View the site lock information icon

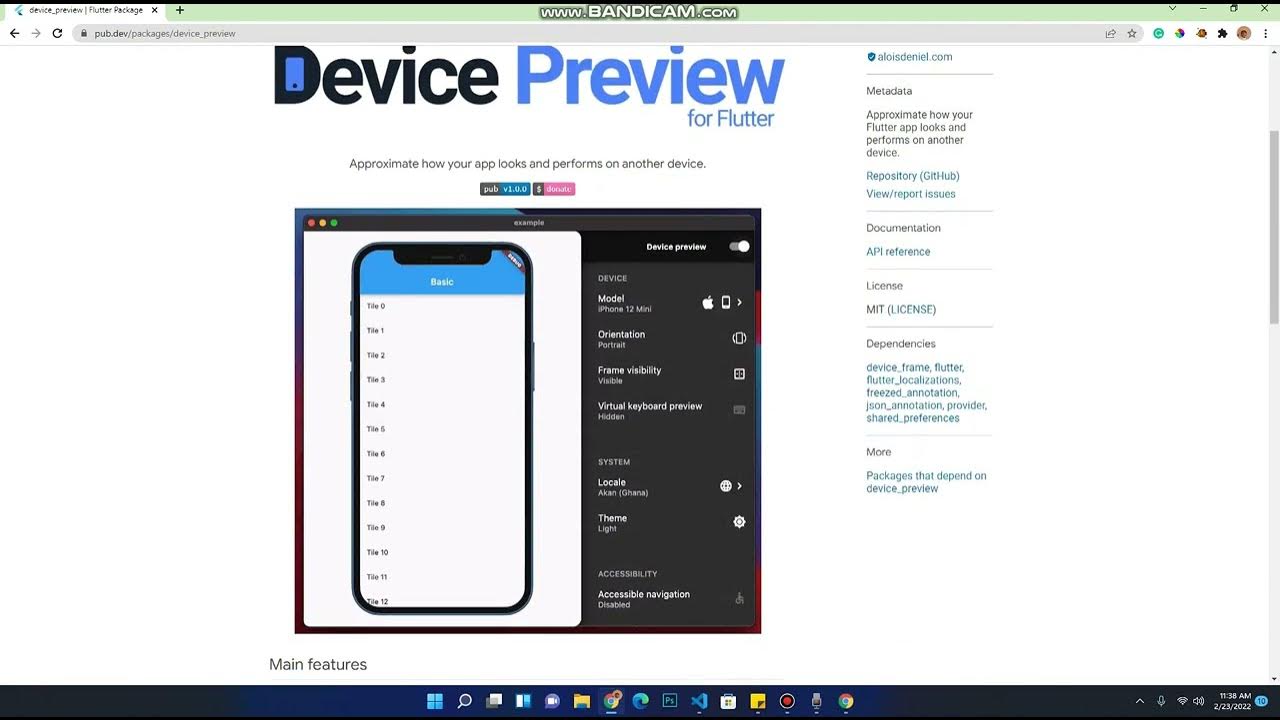(x=84, y=33)
